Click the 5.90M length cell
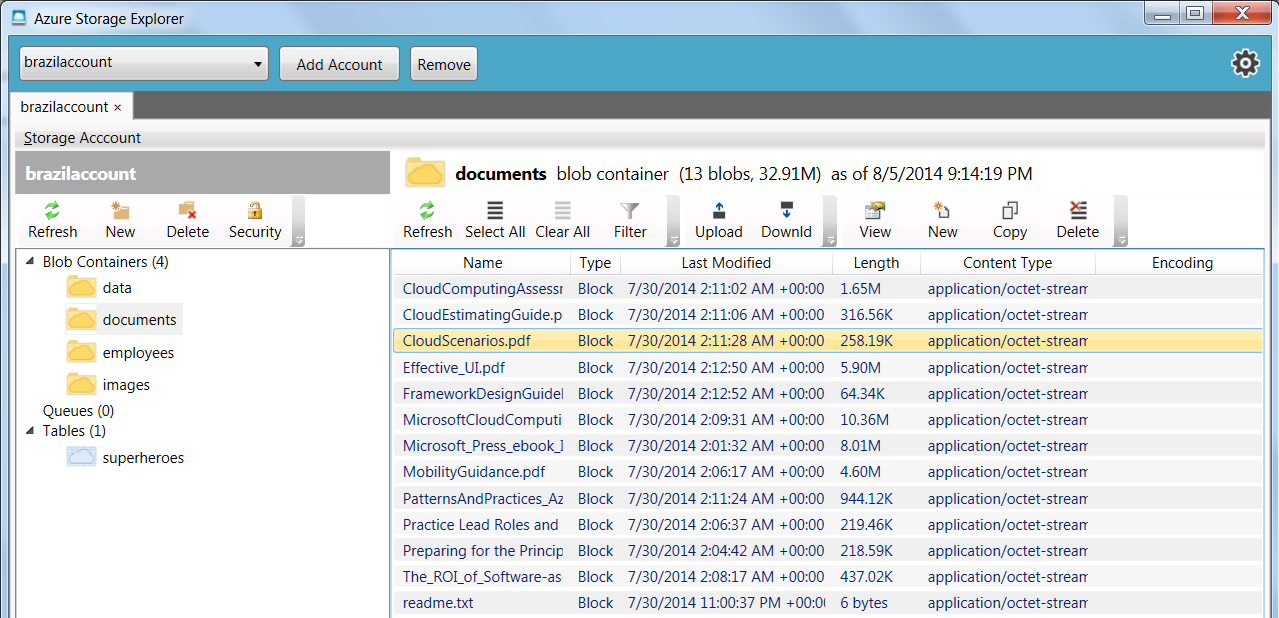This screenshot has width=1279, height=618. (x=861, y=367)
